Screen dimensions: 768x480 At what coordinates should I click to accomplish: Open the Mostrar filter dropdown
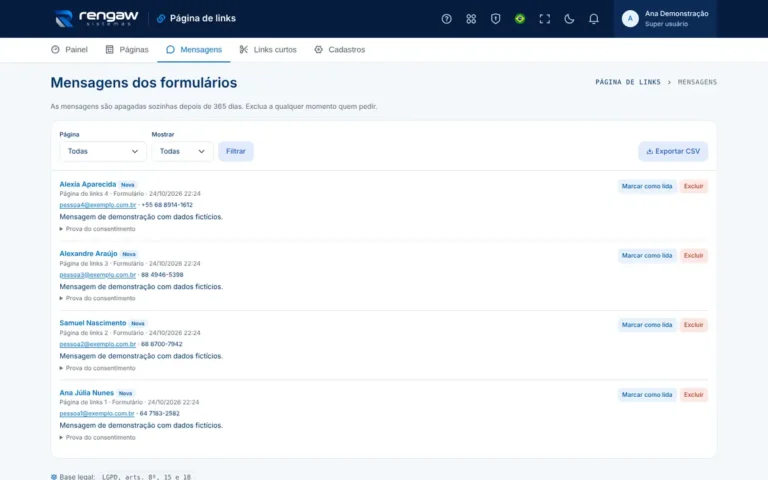point(182,151)
